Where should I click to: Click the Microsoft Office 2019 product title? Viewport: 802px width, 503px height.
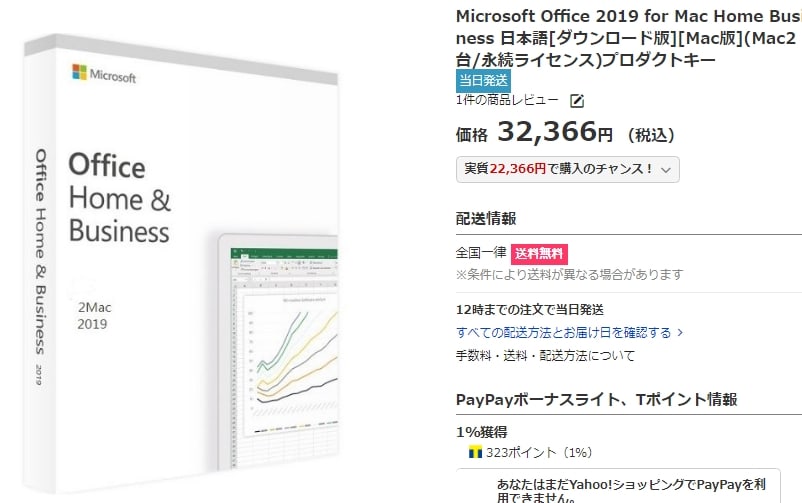coord(625,38)
